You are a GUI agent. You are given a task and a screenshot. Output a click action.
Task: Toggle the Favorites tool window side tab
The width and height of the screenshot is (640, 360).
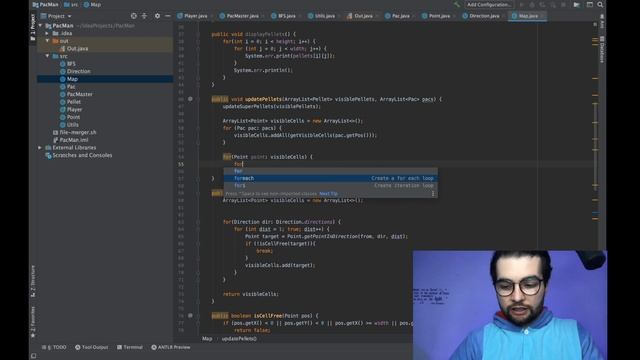click(x=33, y=322)
